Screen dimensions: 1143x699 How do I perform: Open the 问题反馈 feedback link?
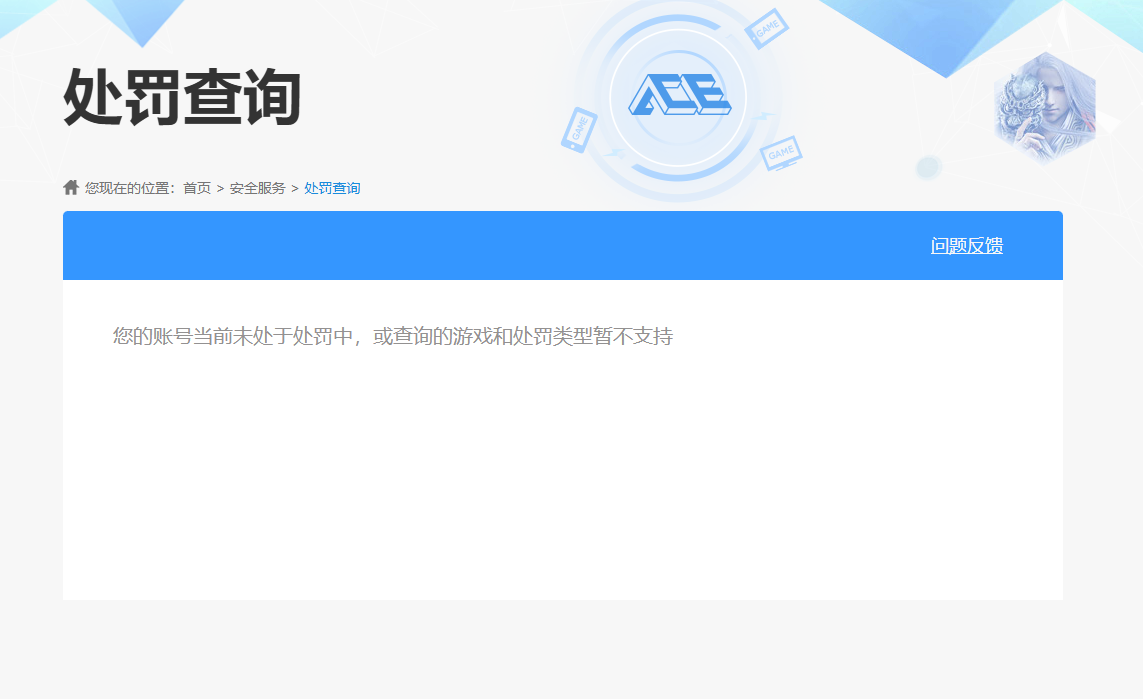966,246
